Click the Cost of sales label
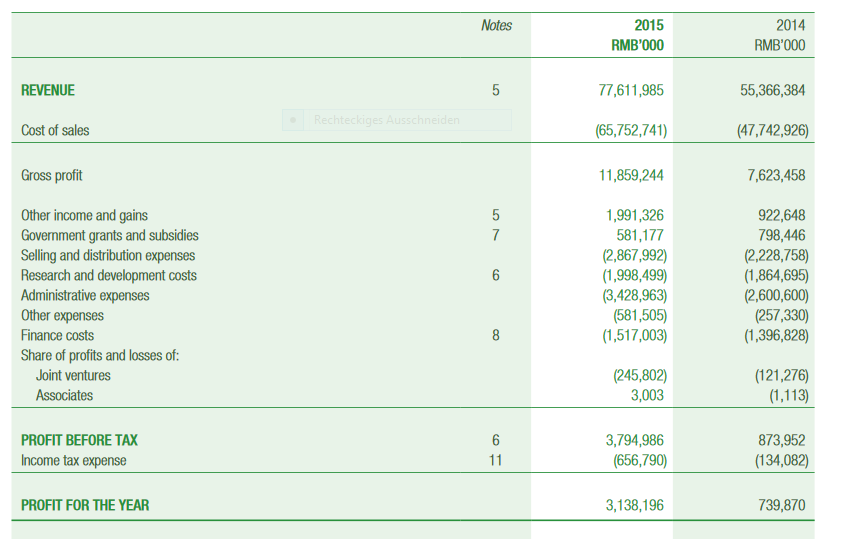This screenshot has height=539, width=861. tap(55, 130)
